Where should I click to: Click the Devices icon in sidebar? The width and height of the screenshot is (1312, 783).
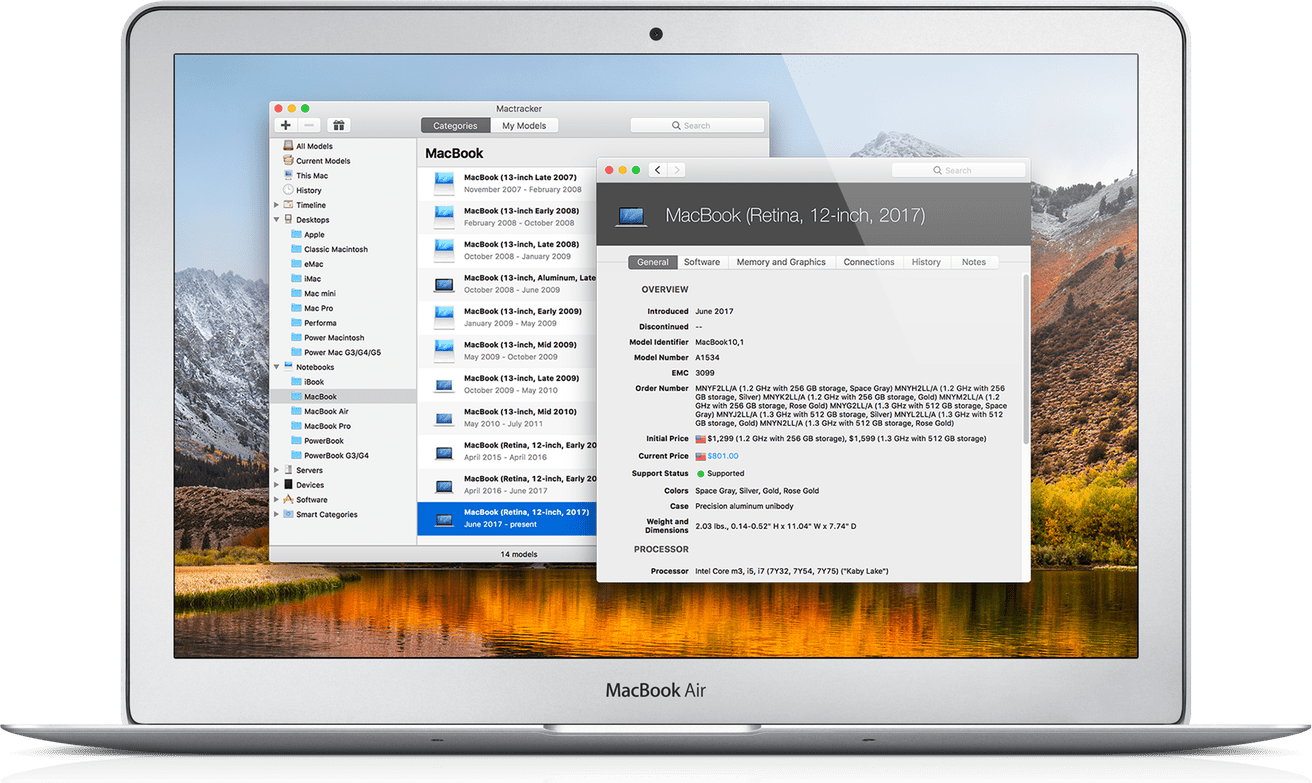click(288, 485)
